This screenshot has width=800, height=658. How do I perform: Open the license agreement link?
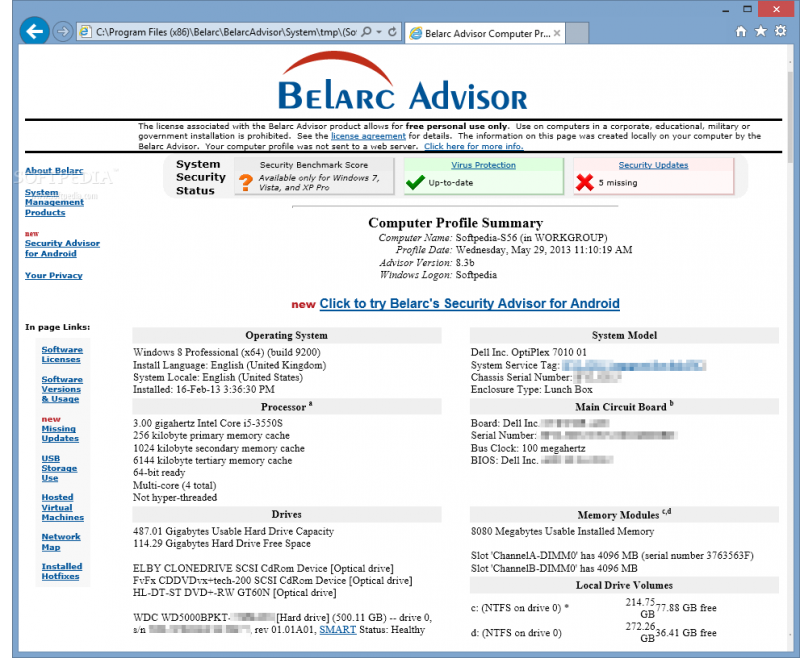(x=368, y=136)
